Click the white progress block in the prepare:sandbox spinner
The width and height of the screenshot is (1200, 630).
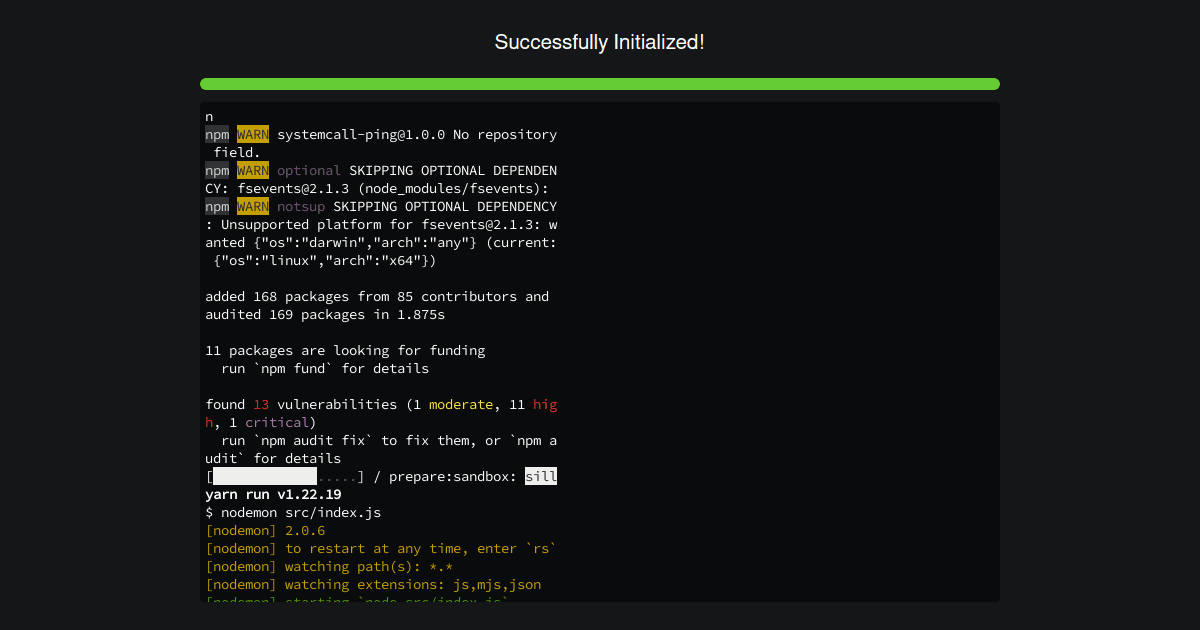pyautogui.click(x=262, y=476)
